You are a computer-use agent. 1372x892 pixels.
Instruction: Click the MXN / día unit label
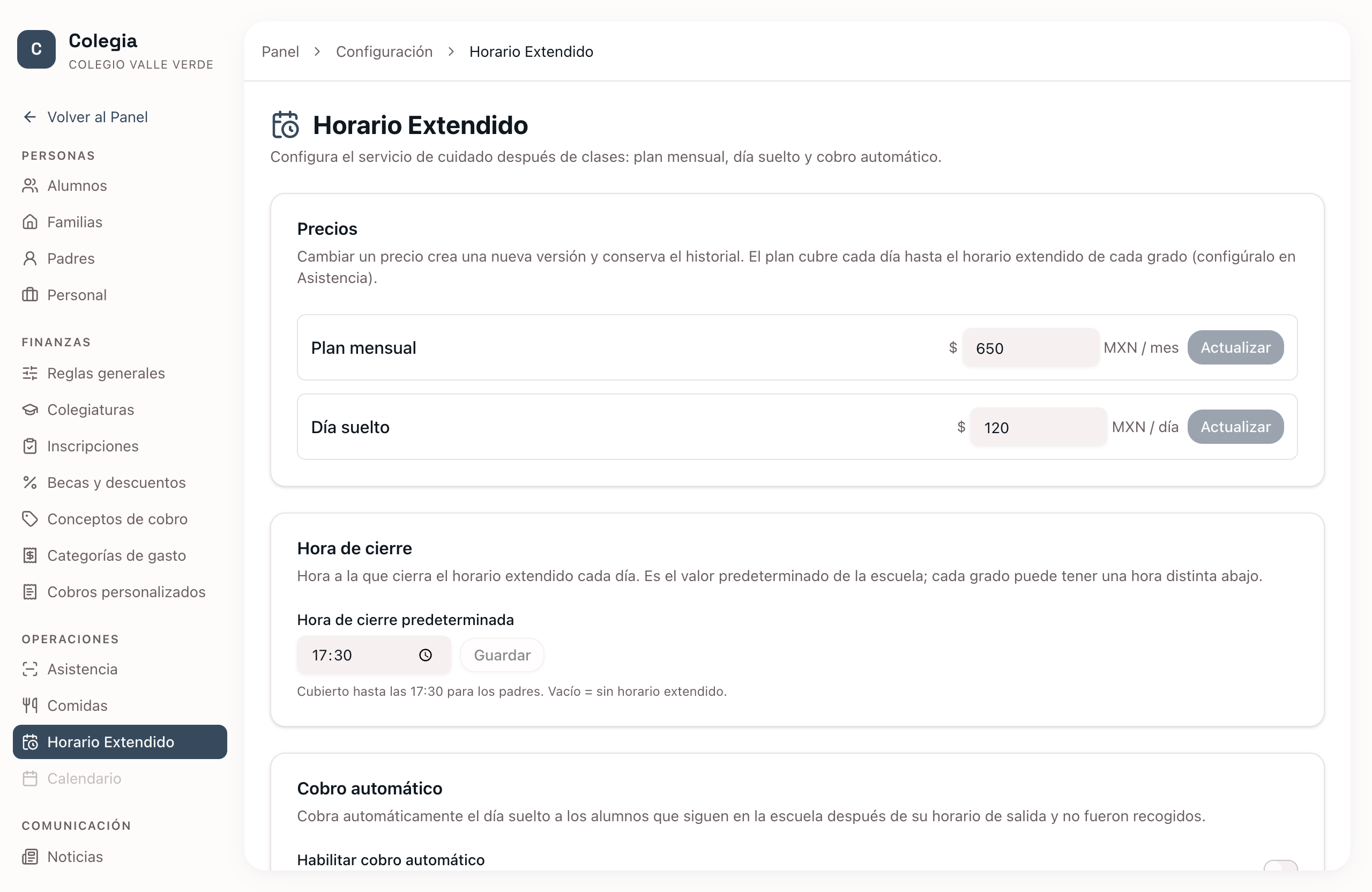click(1145, 427)
